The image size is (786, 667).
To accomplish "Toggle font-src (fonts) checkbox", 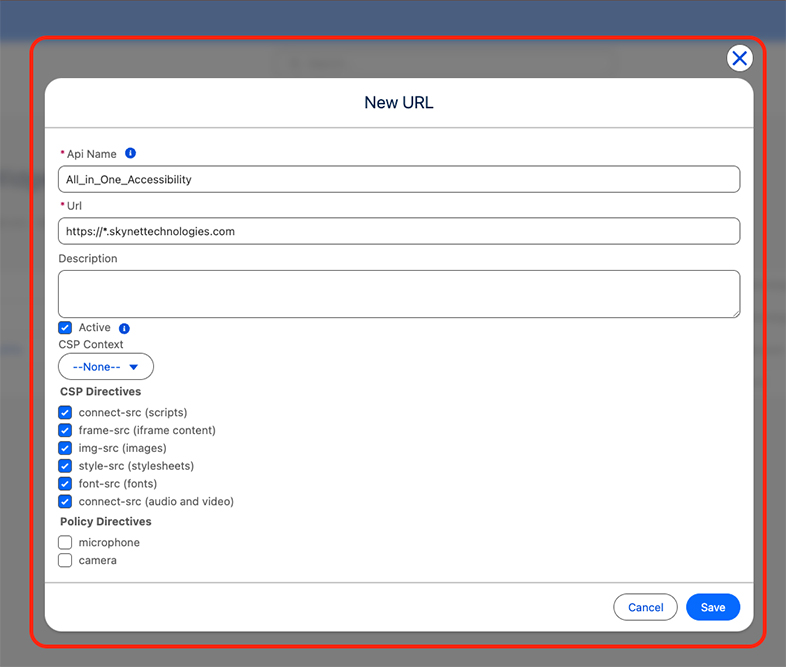I will click(65, 484).
